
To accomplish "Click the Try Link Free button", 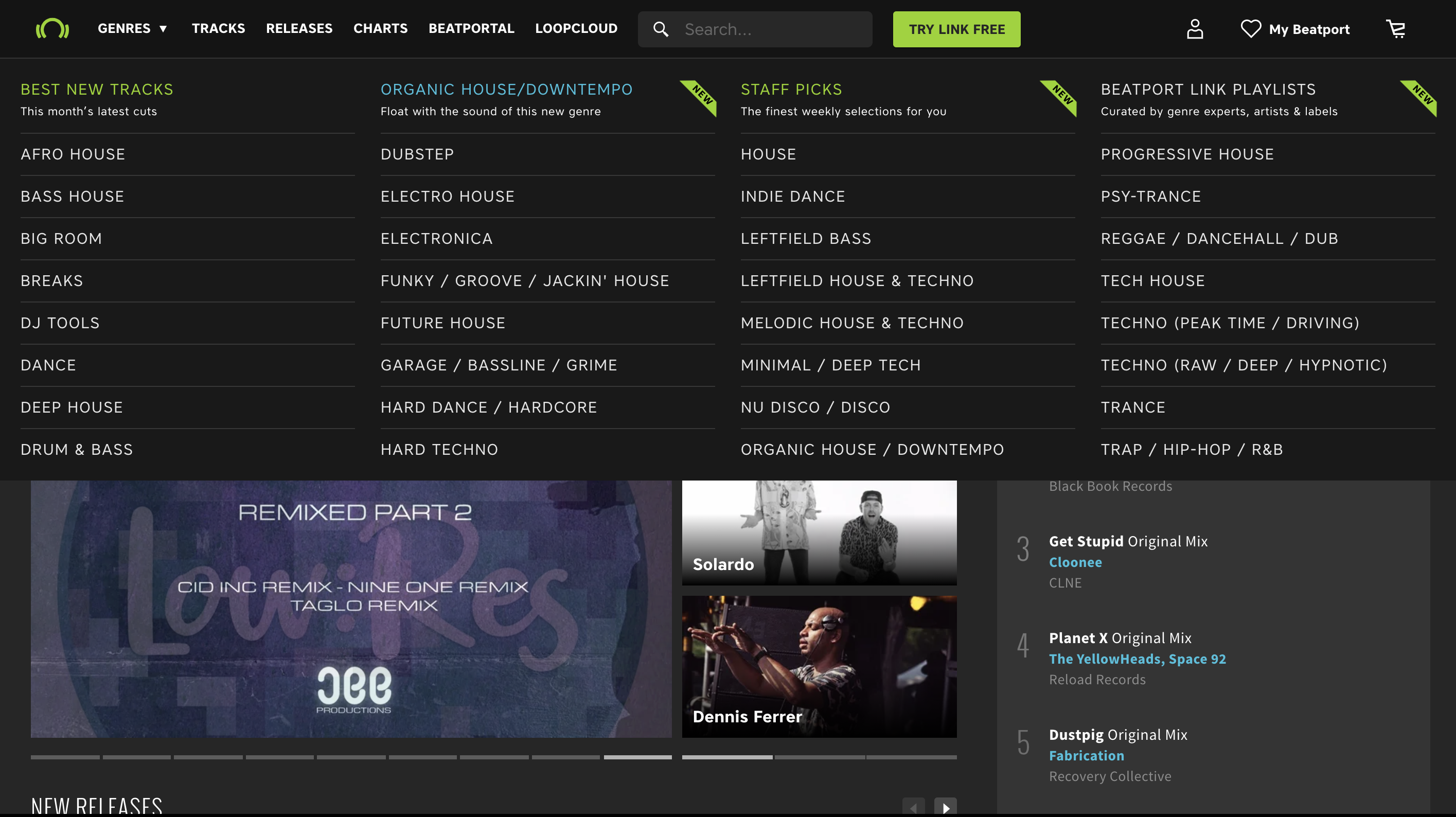I will [x=956, y=29].
